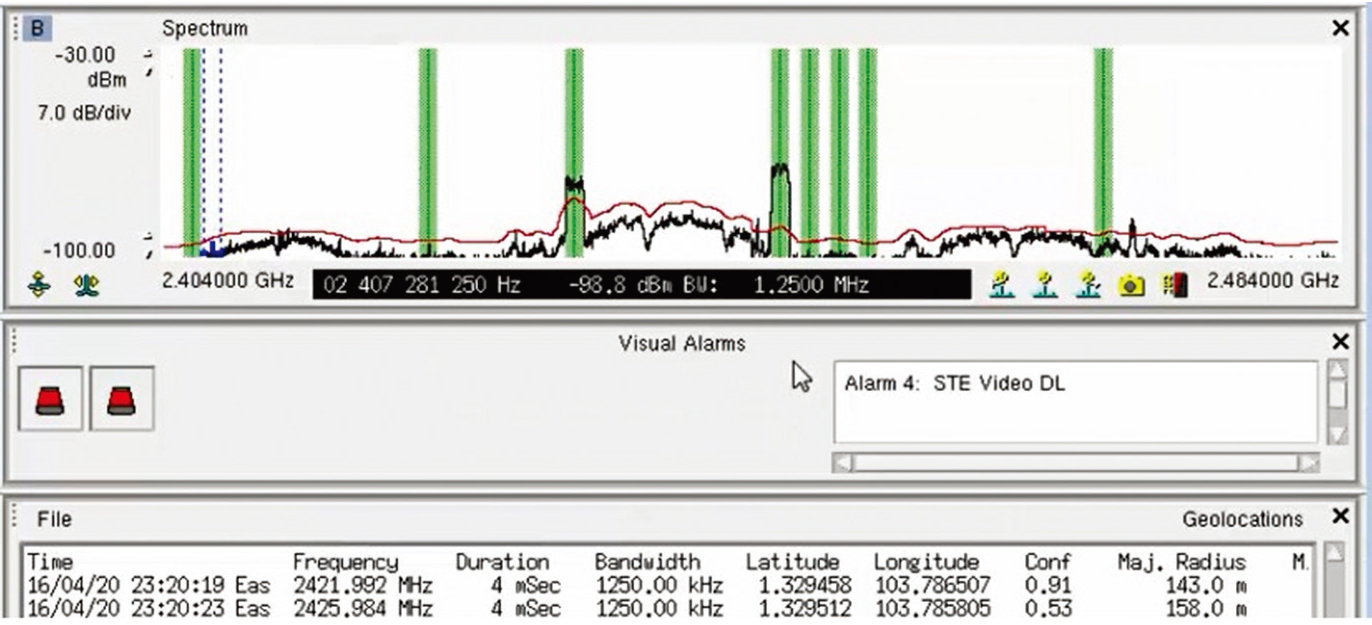Click the second marker icon in spectrum toolbar
1372x625 pixels.
pos(1044,285)
